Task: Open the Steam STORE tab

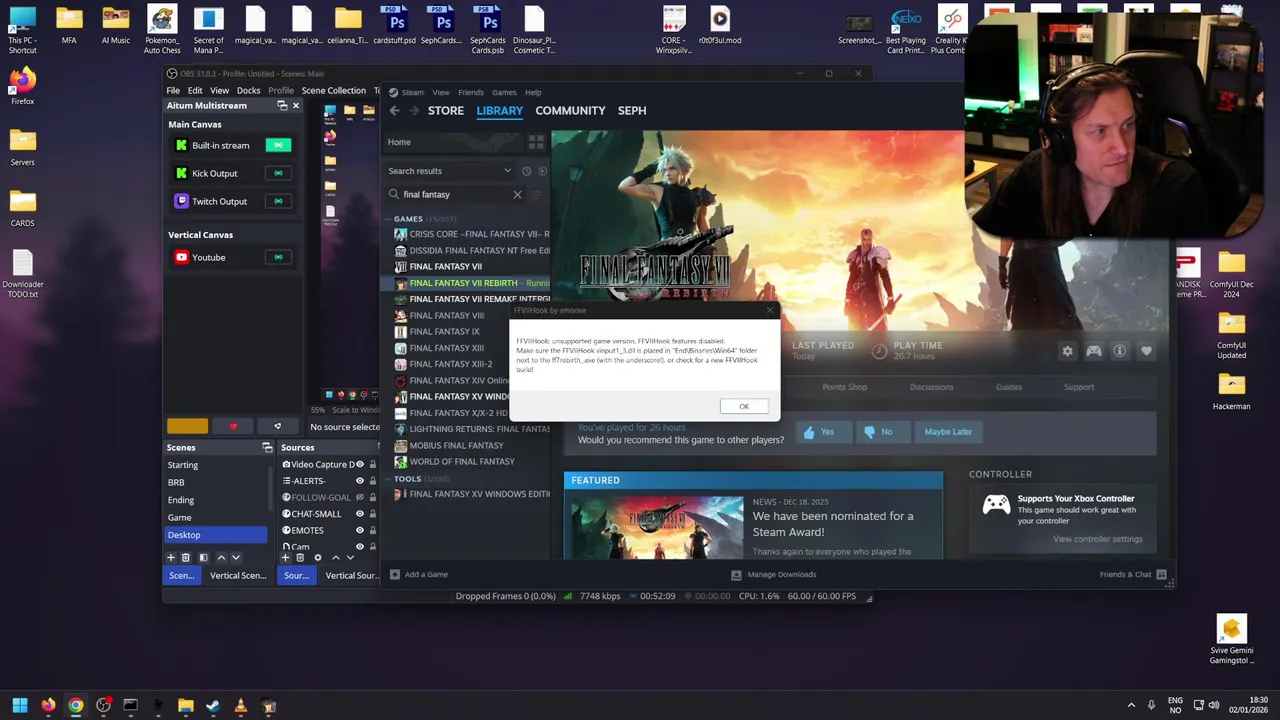Action: click(x=446, y=111)
